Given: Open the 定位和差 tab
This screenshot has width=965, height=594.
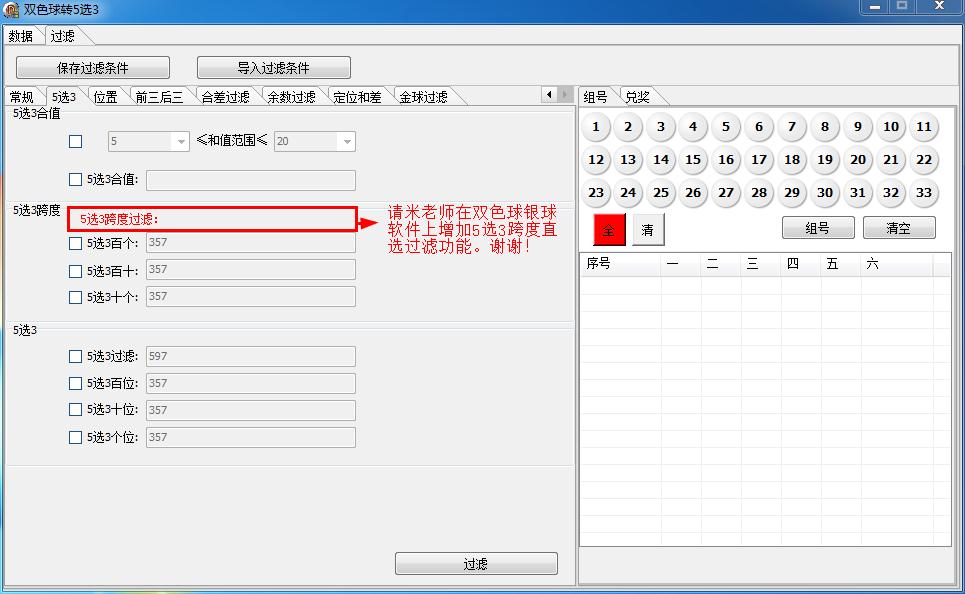Looking at the screenshot, I should point(358,97).
